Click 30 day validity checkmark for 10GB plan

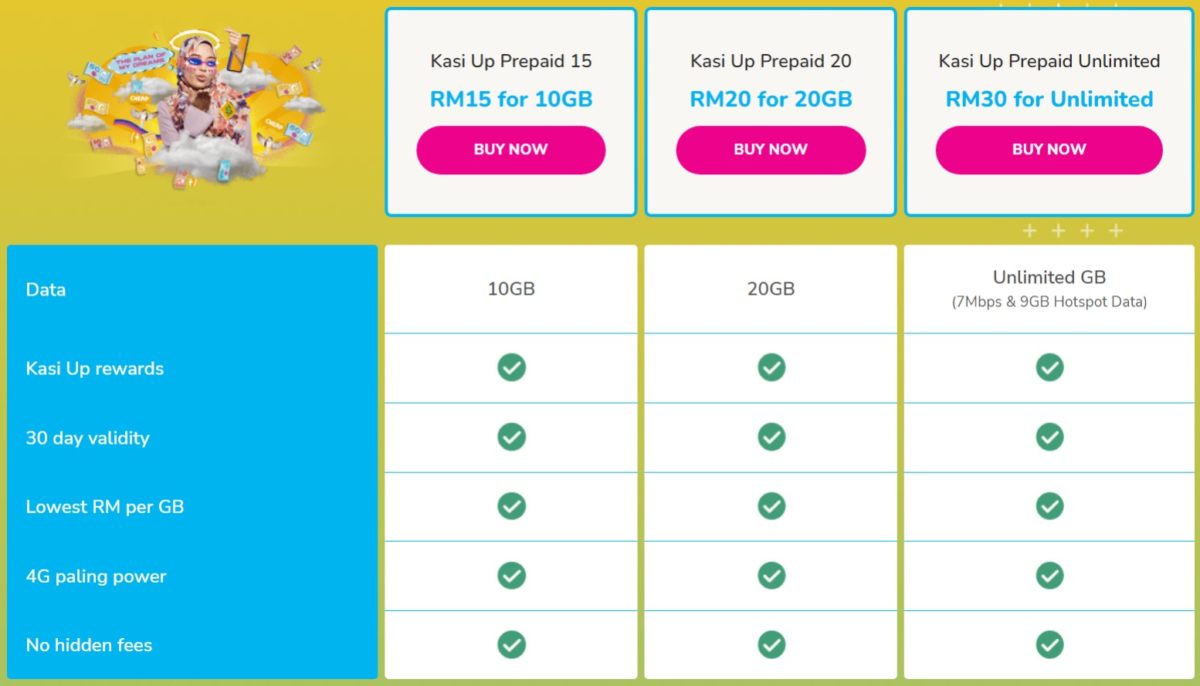click(x=511, y=437)
